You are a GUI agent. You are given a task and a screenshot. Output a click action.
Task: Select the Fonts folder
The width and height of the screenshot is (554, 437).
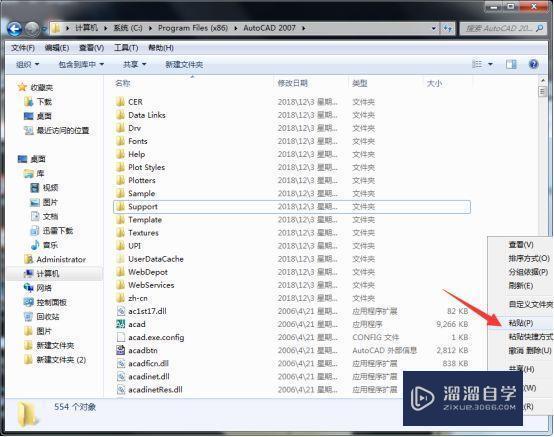tap(137, 141)
